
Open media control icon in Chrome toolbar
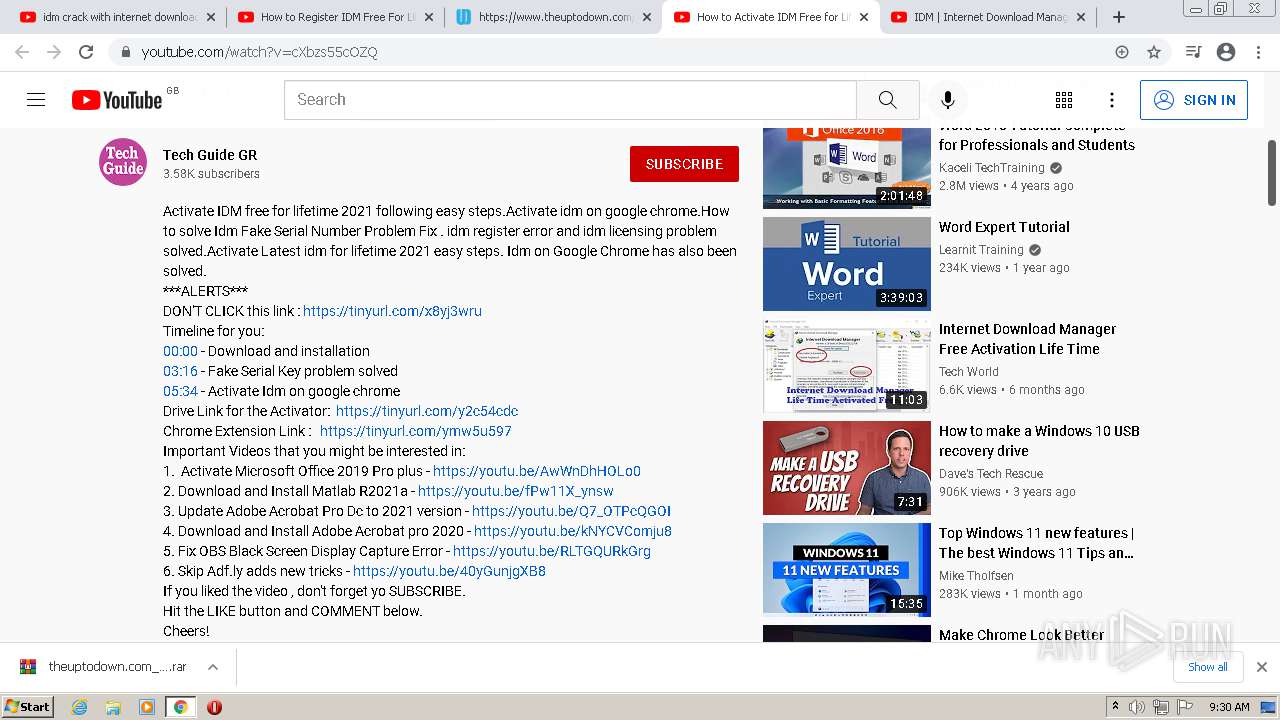(x=1193, y=52)
